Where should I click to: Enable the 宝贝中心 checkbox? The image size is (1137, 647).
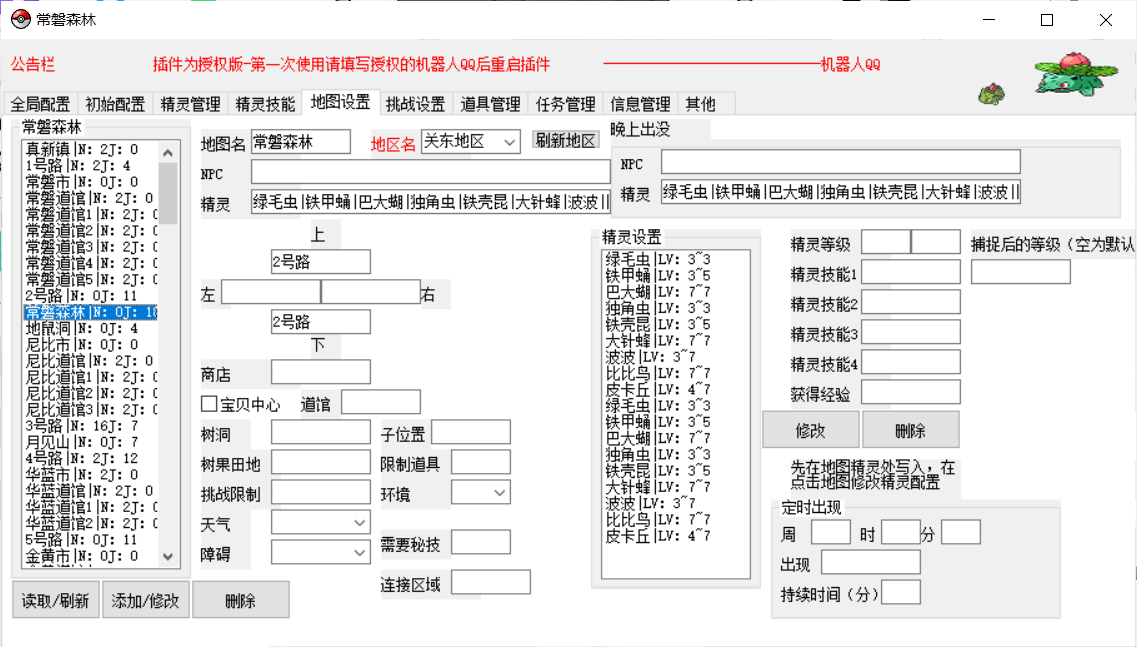point(210,404)
